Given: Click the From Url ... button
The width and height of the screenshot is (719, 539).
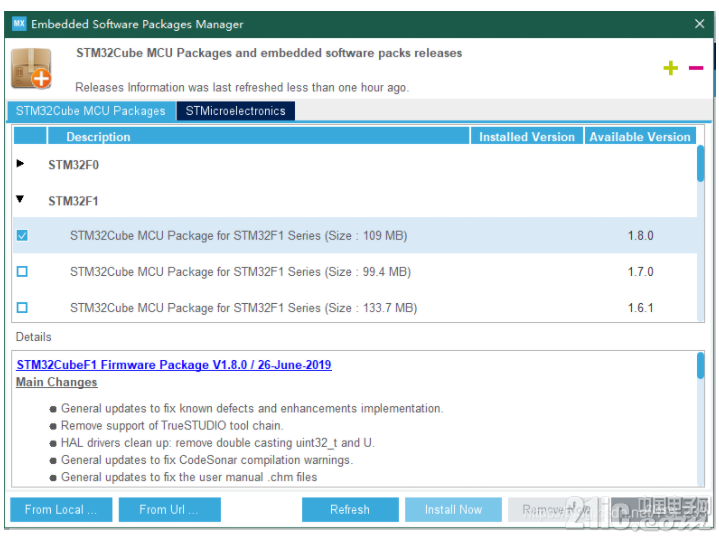Looking at the screenshot, I should coord(169,510).
